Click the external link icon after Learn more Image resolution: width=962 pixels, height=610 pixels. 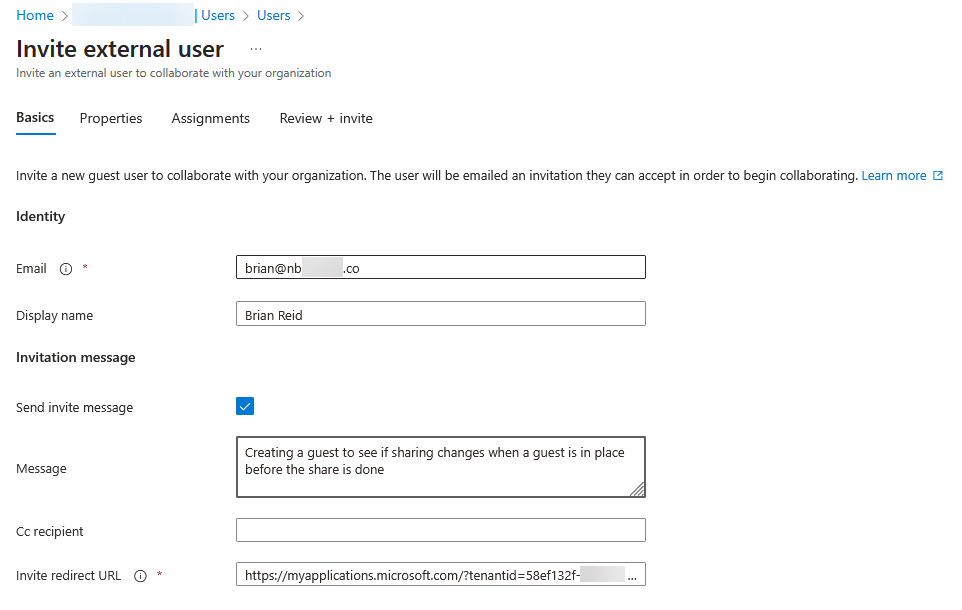click(x=938, y=176)
